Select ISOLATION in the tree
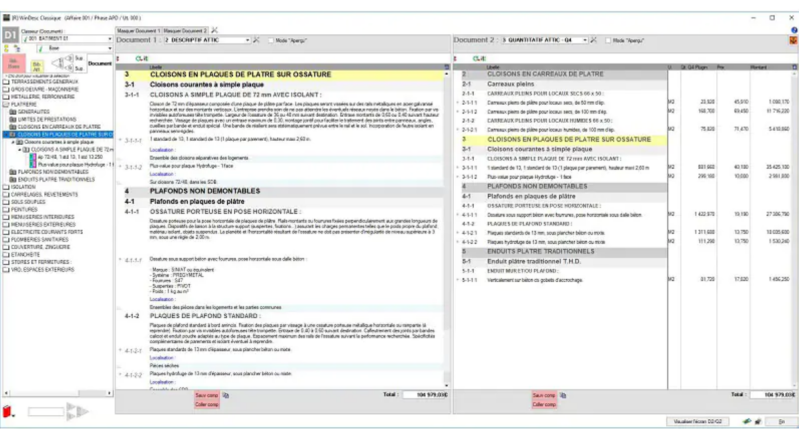 pos(23,187)
